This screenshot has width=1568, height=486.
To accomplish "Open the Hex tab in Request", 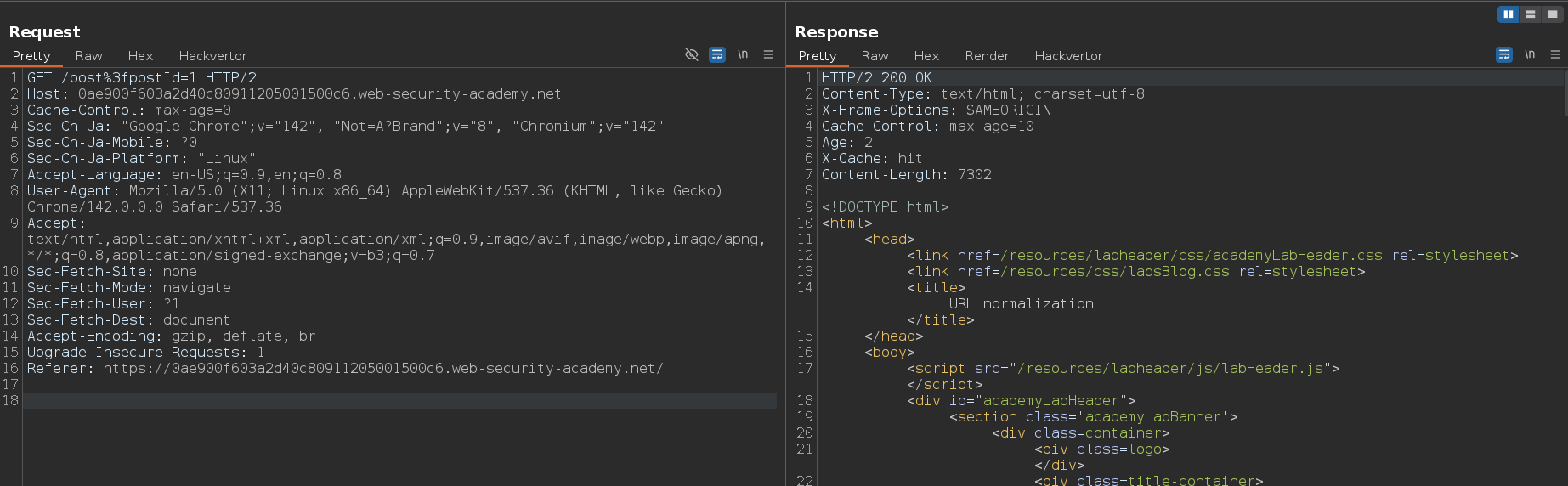I will tap(140, 56).
